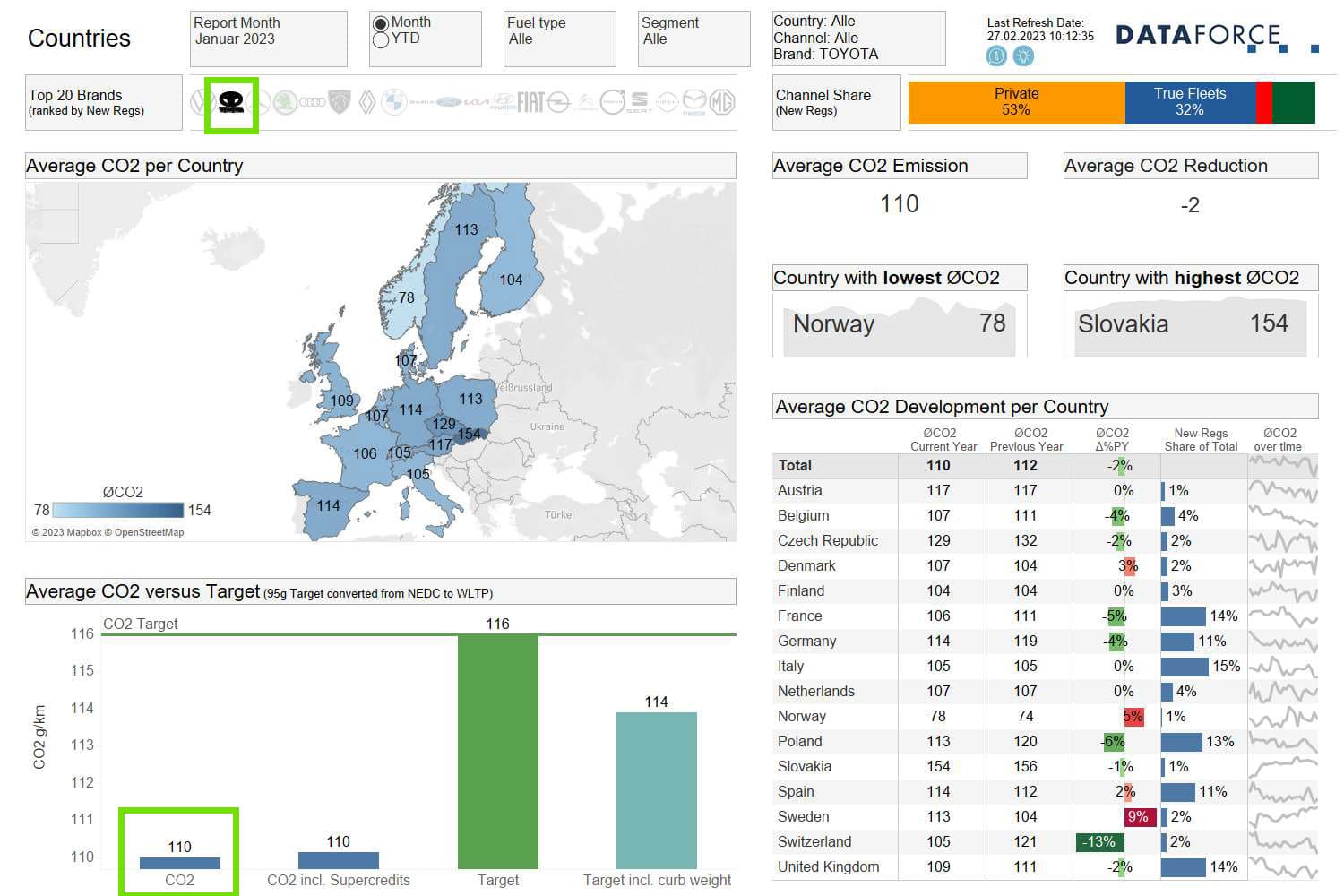Click Norway on the map labeled 78
This screenshot has height=896, width=1344.
pos(406,298)
